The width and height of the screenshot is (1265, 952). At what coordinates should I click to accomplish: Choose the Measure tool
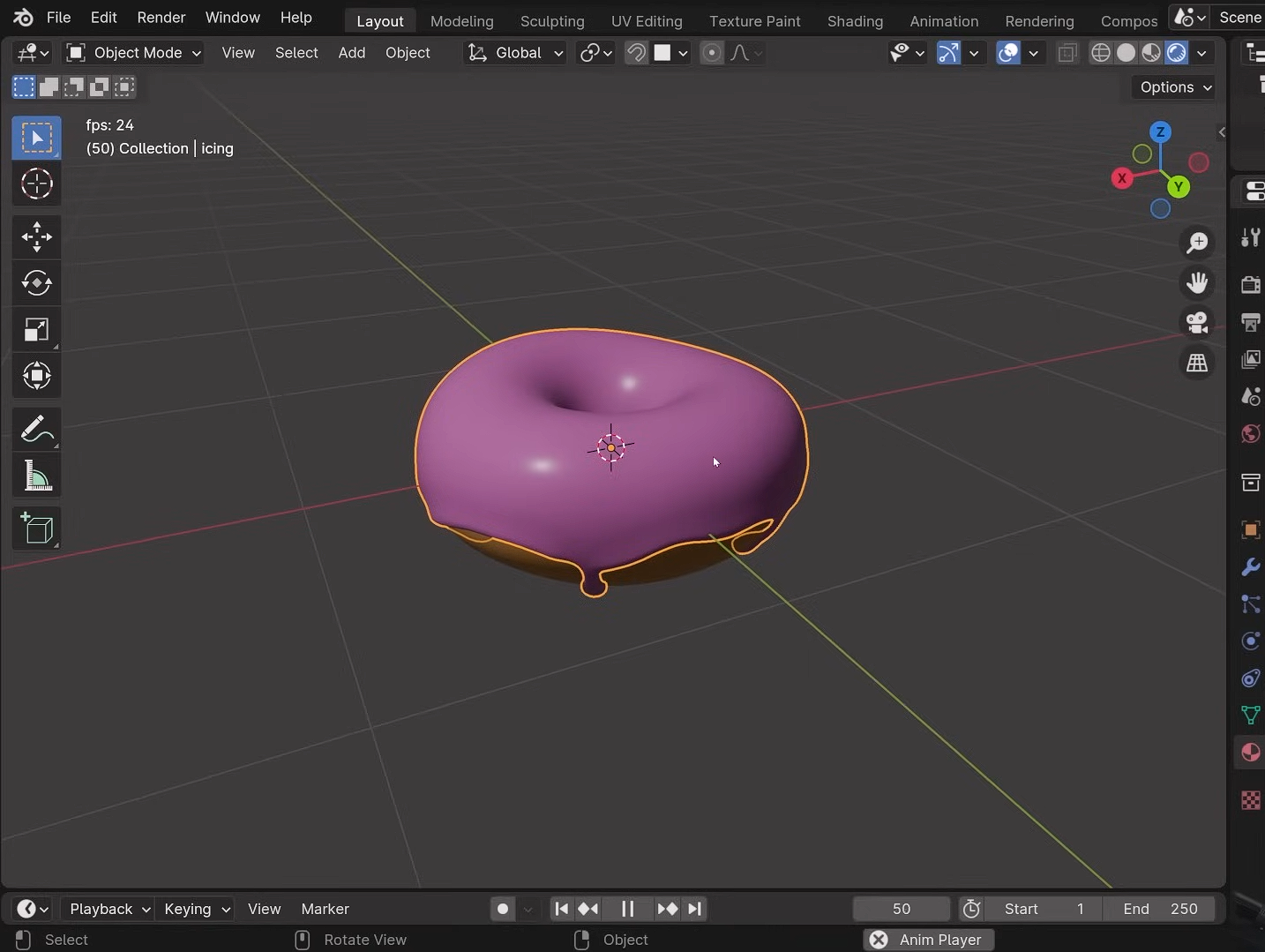(36, 476)
